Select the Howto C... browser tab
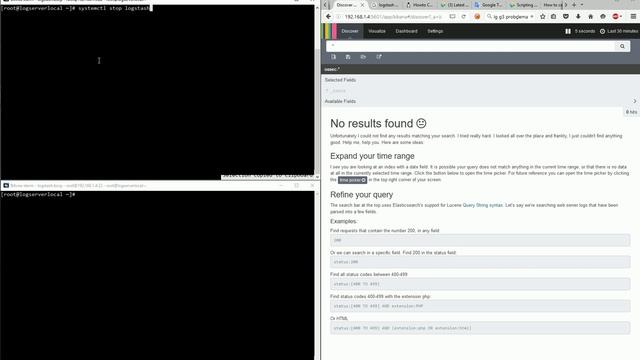640x360 pixels. 420,5
